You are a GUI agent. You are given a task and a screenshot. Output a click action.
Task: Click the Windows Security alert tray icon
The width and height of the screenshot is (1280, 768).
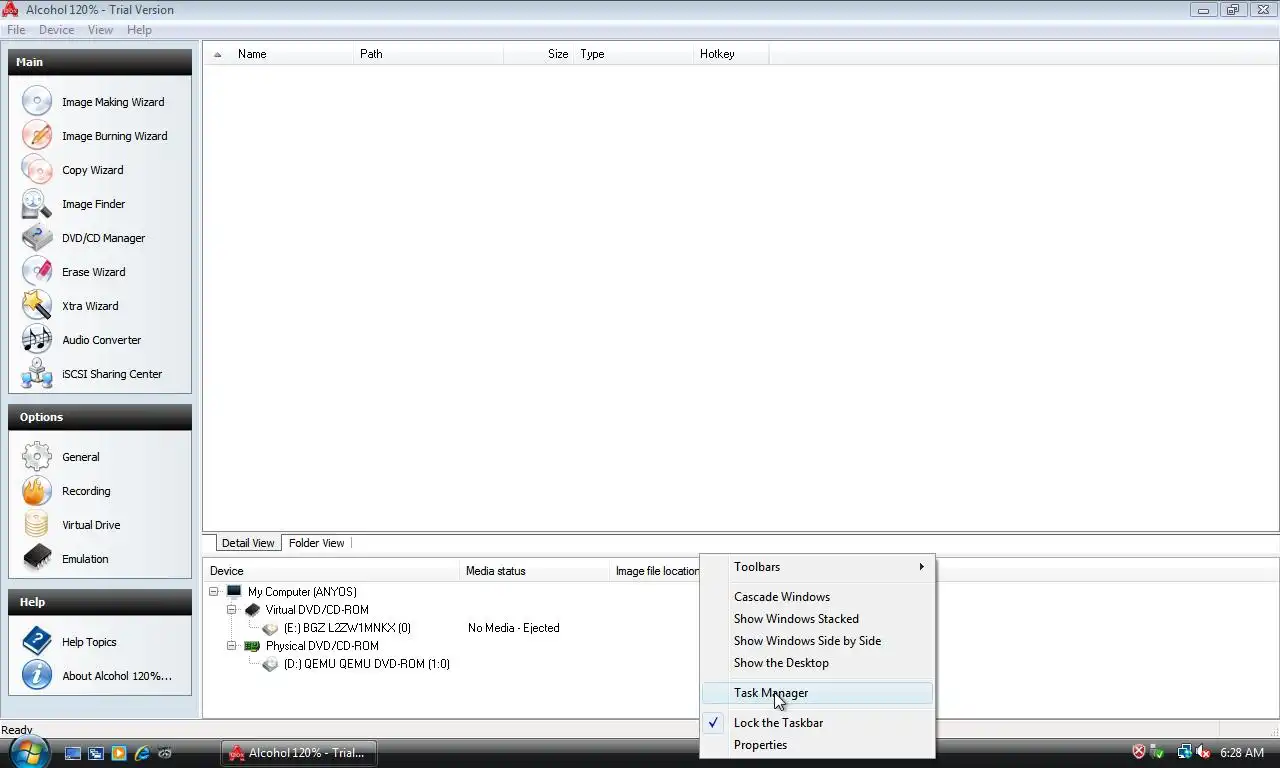[1139, 752]
